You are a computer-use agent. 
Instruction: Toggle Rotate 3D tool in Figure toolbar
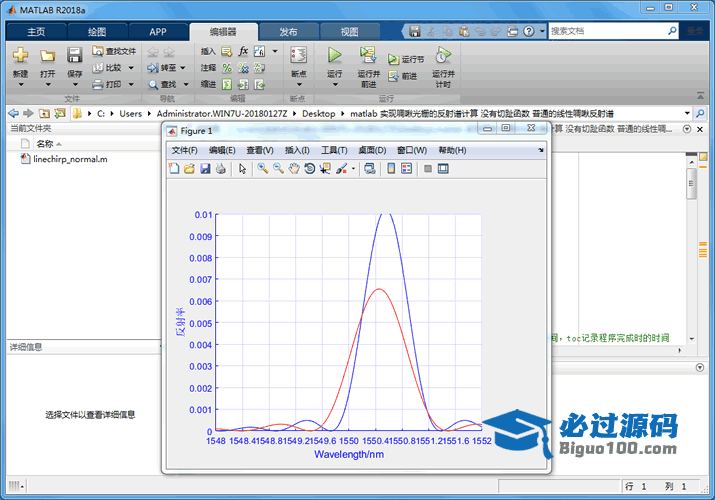[x=310, y=169]
